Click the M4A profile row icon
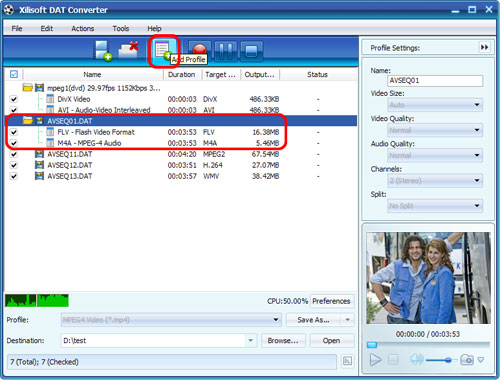500x380 pixels. pos(50,143)
